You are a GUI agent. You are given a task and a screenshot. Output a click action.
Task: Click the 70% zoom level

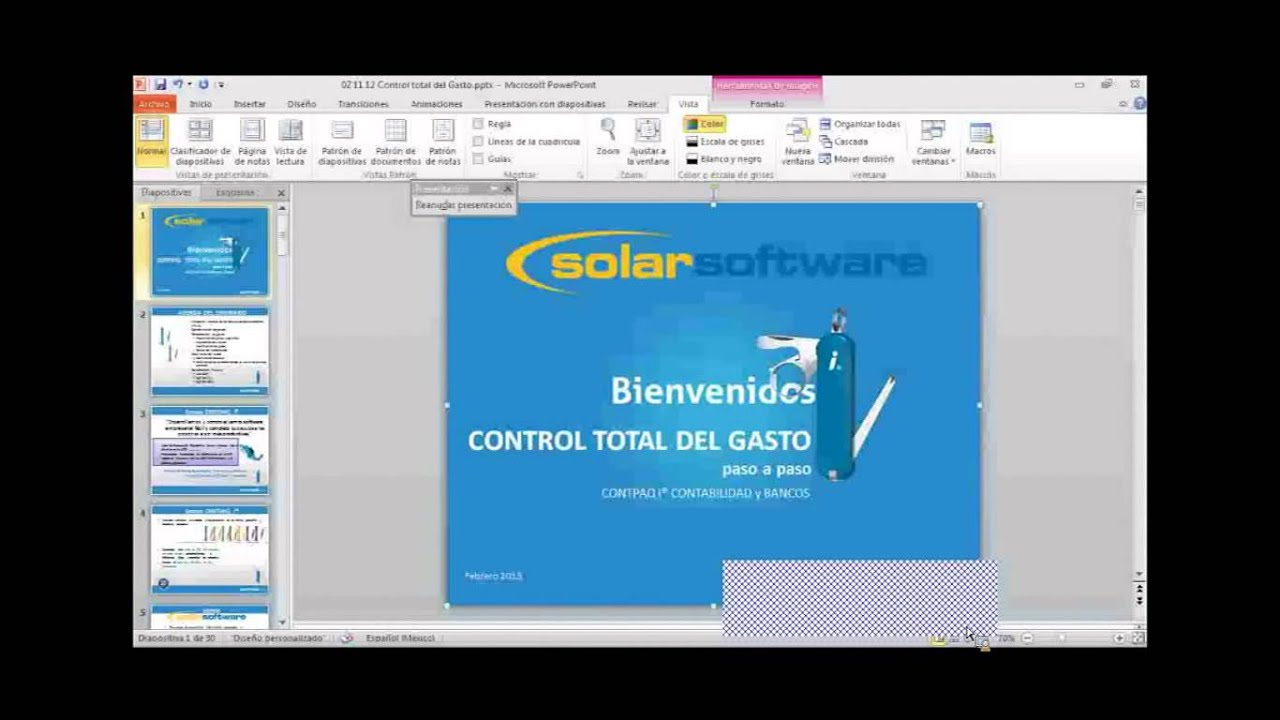click(x=1005, y=638)
